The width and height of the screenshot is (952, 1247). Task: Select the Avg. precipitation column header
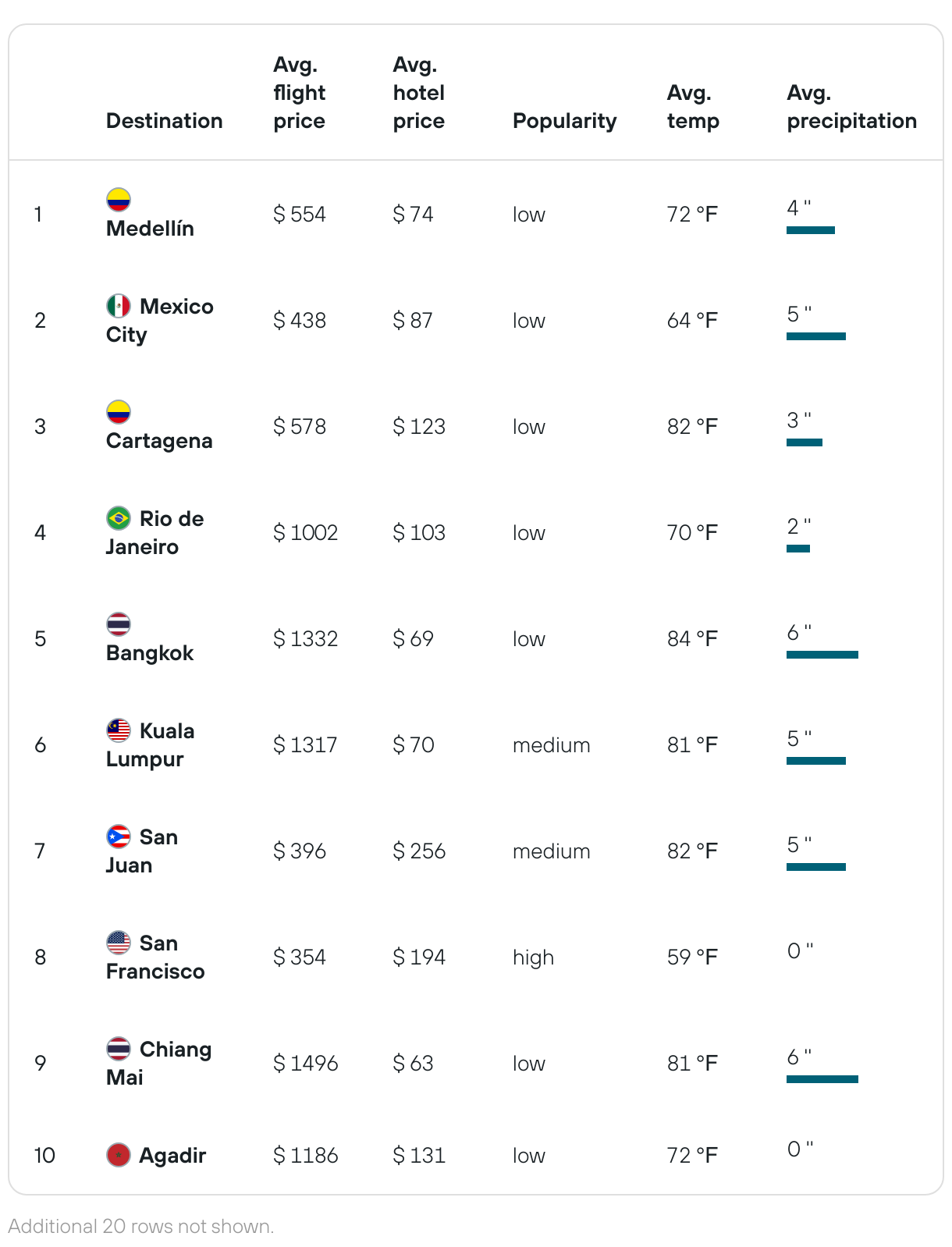(x=852, y=107)
